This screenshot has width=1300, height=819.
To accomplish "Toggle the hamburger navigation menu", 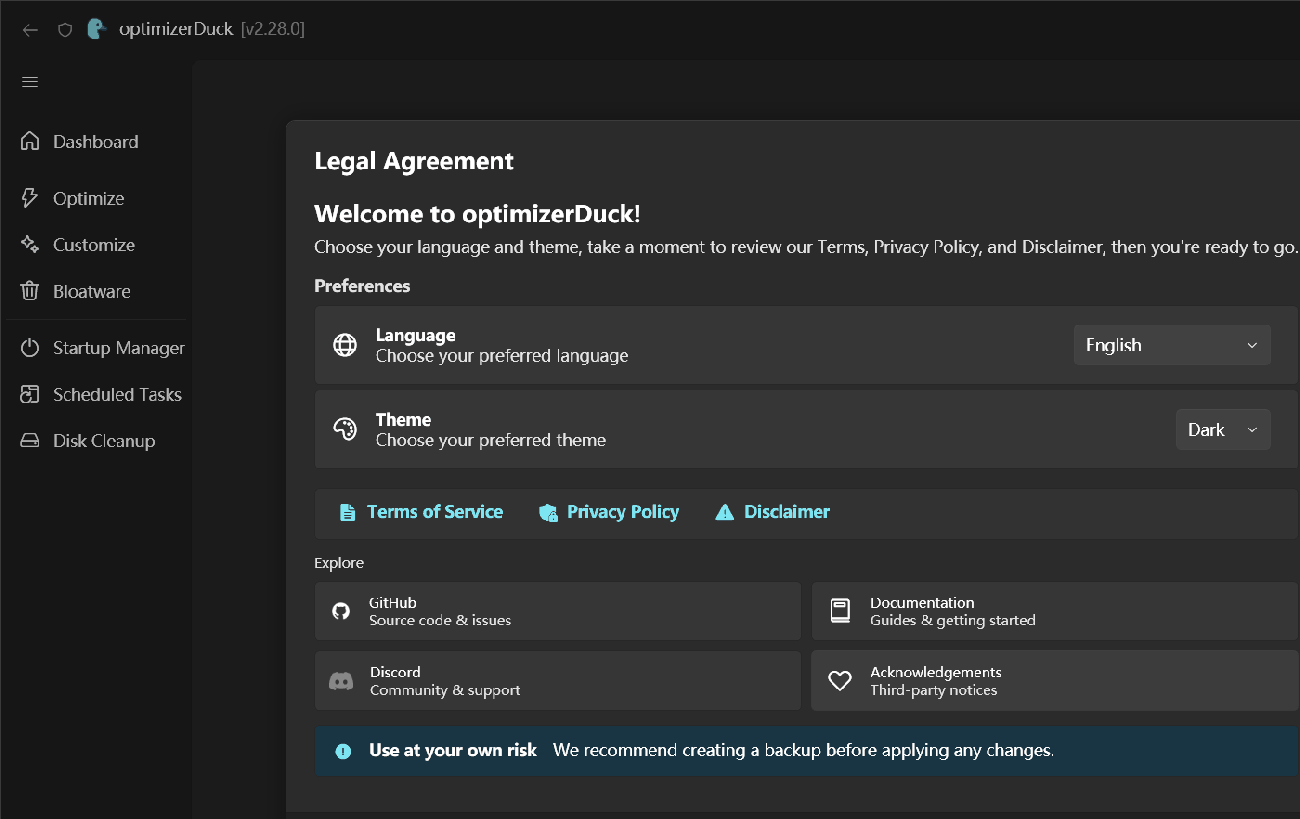I will 30,82.
